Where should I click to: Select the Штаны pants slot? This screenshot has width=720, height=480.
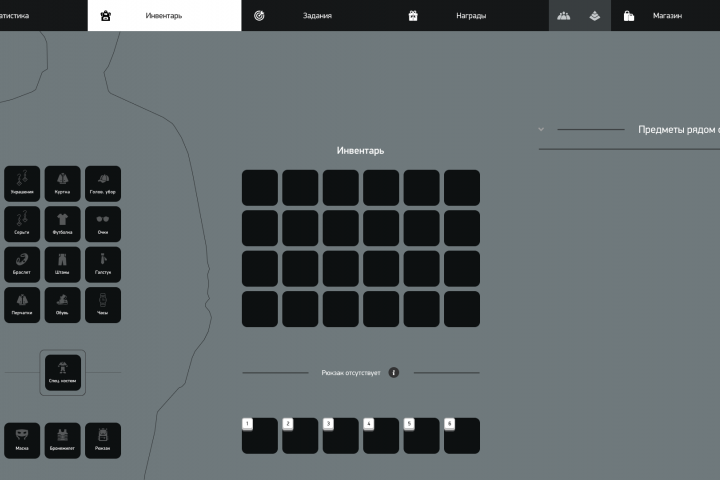62,265
